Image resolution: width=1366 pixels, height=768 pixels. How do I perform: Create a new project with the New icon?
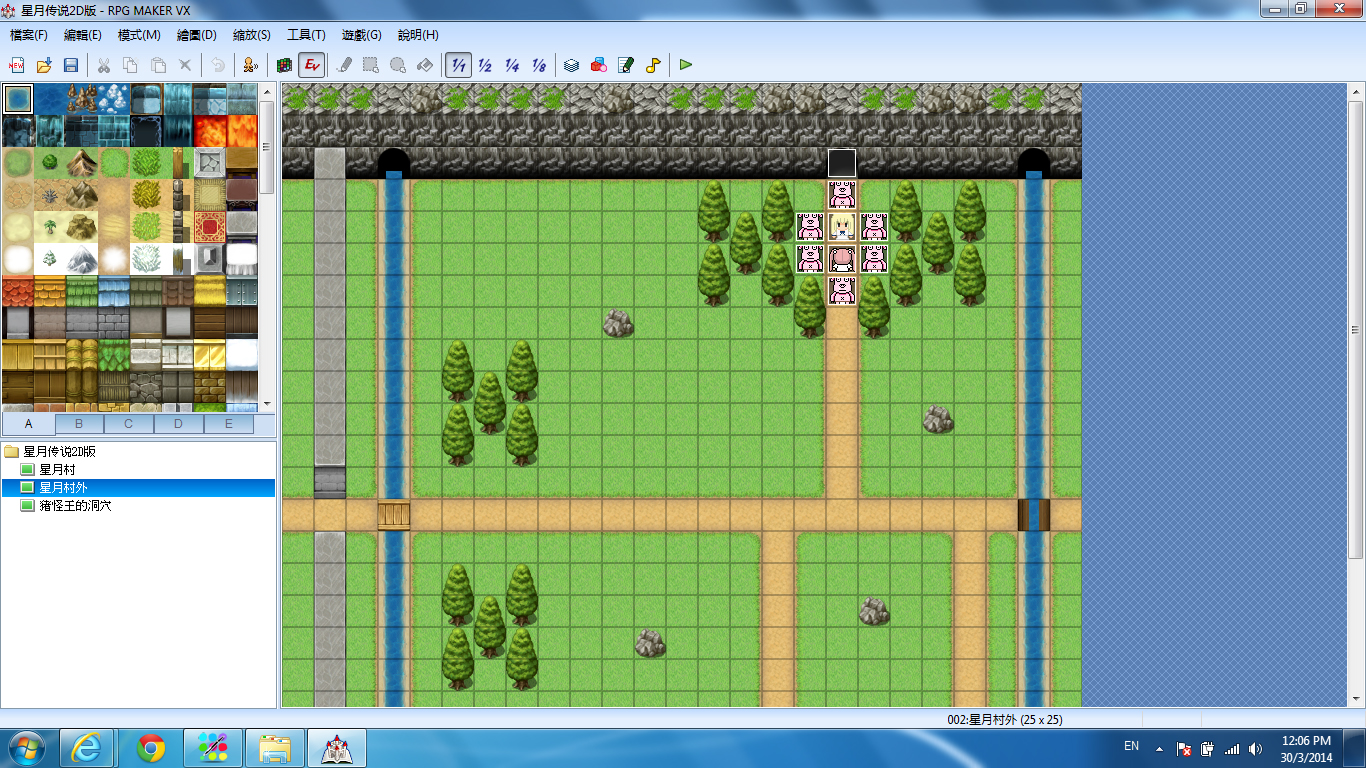(17, 65)
